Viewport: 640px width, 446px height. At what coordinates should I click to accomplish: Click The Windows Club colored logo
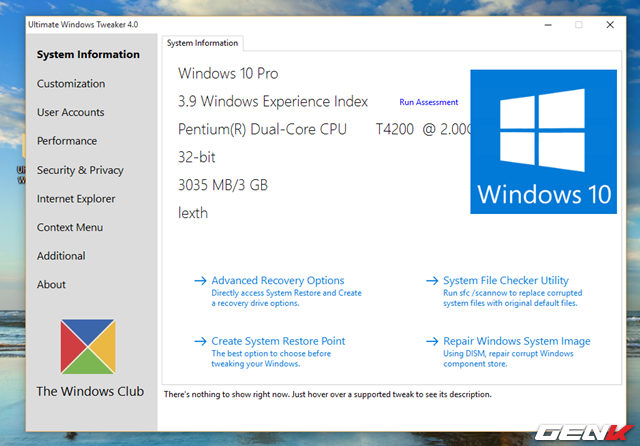88,346
